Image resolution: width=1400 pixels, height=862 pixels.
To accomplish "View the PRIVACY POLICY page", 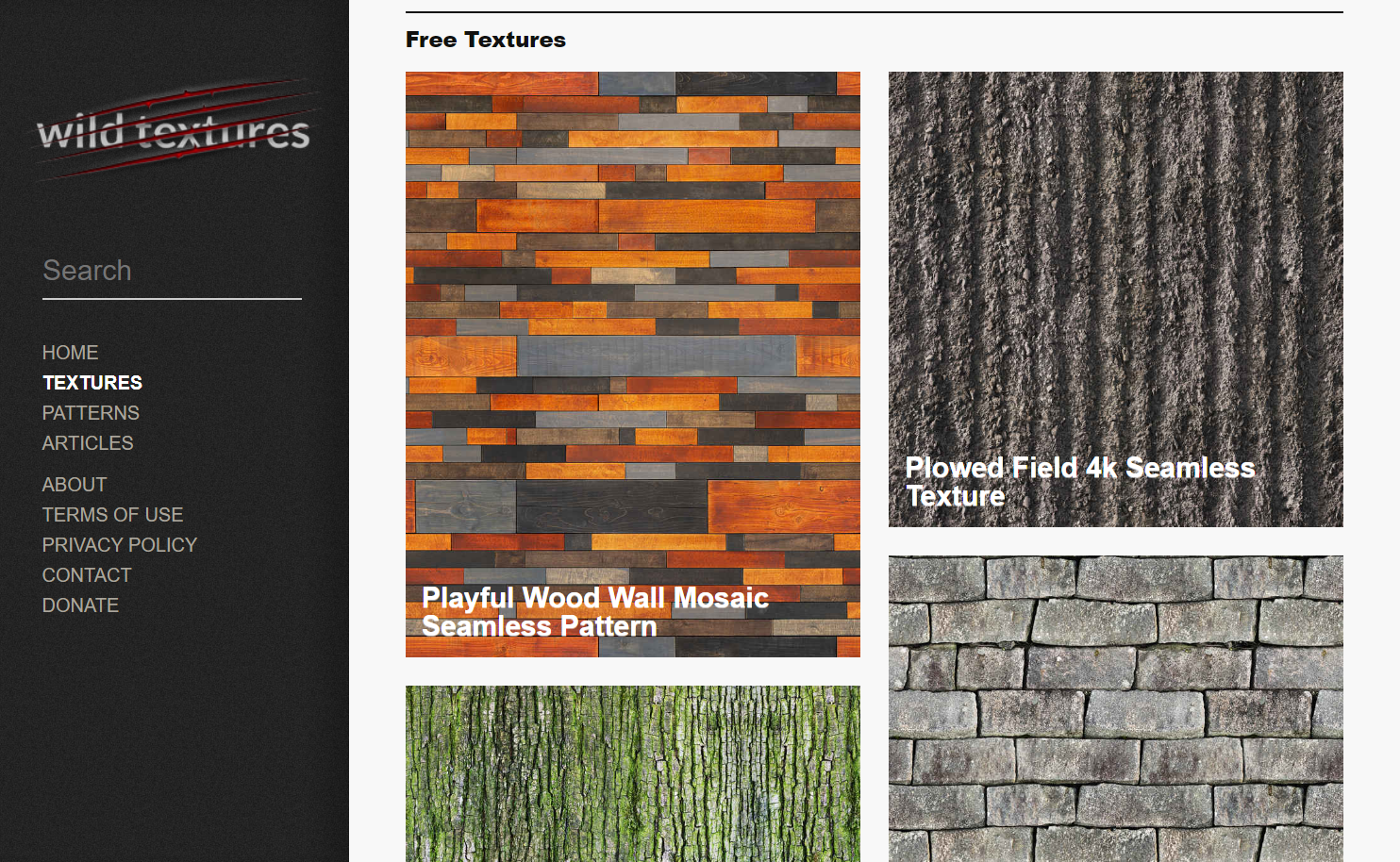I will pos(120,545).
